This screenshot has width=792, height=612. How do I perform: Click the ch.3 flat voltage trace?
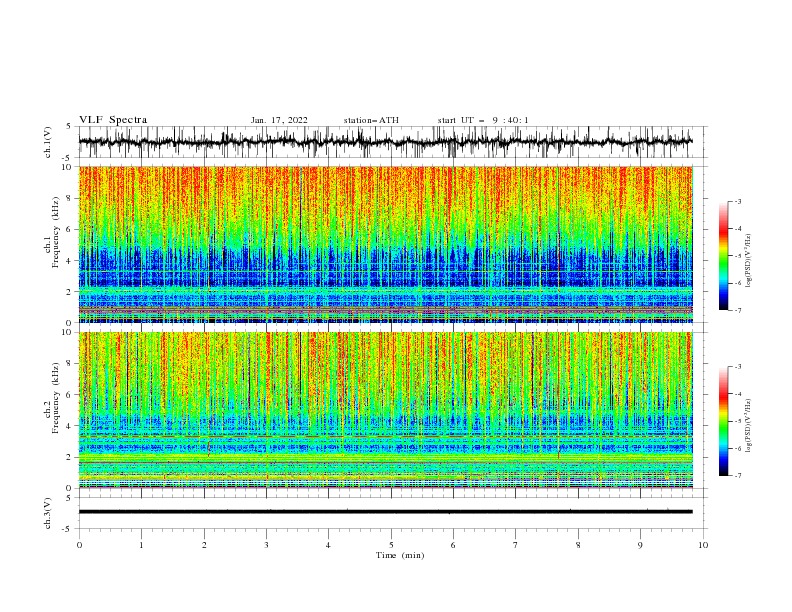click(385, 512)
